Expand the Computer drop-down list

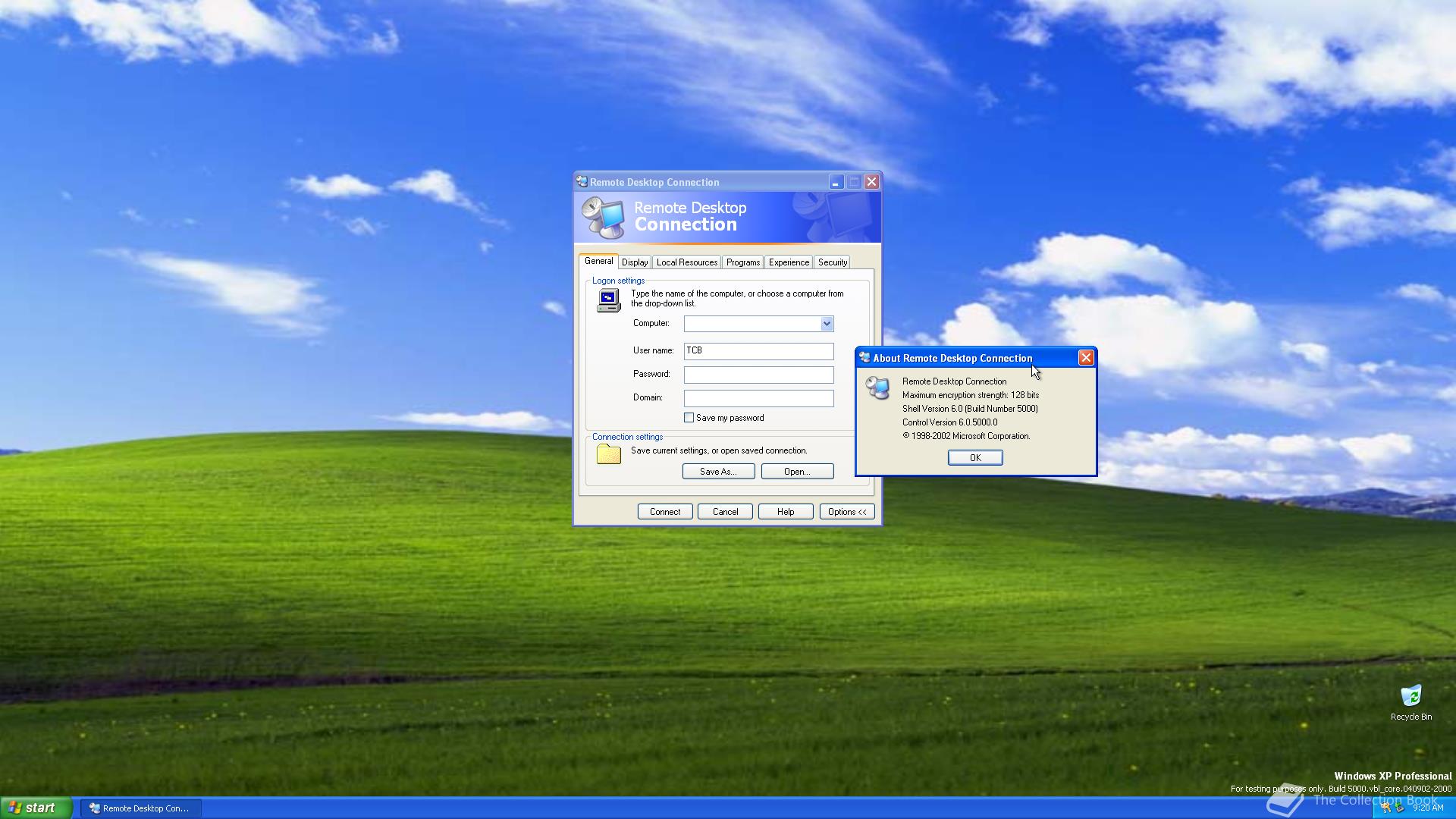827,324
